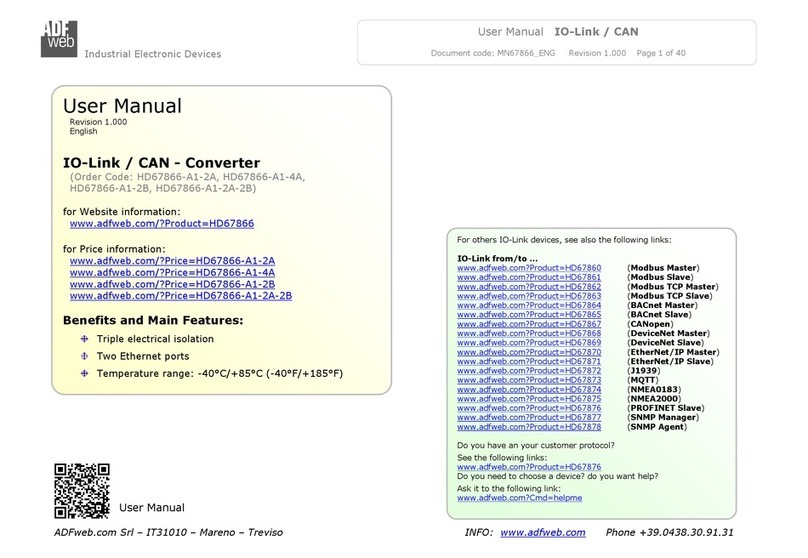
Task: Open the HD67868 DeviceNet Master link
Action: pyautogui.click(x=529, y=333)
